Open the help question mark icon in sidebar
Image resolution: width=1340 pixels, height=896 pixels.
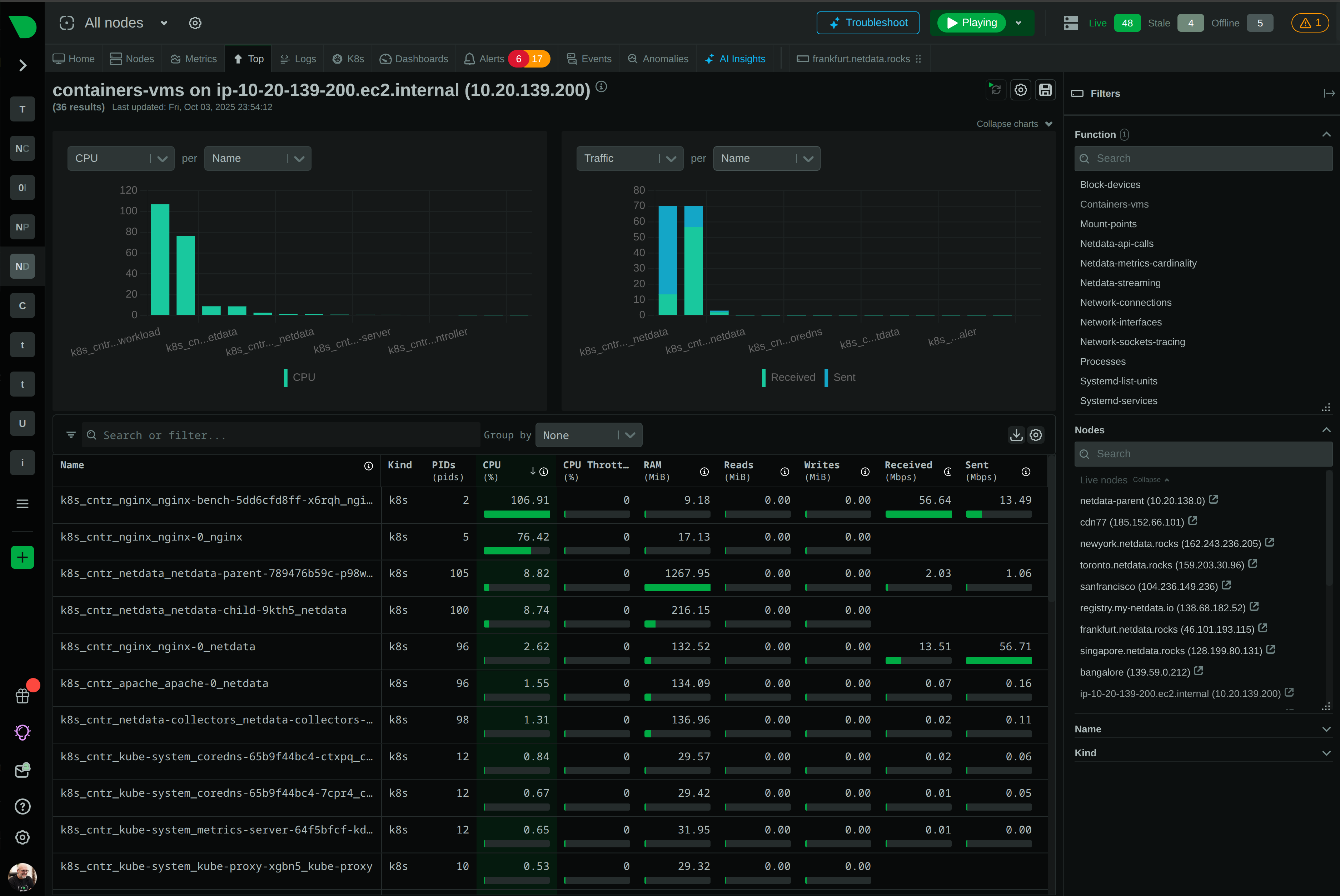(22, 806)
